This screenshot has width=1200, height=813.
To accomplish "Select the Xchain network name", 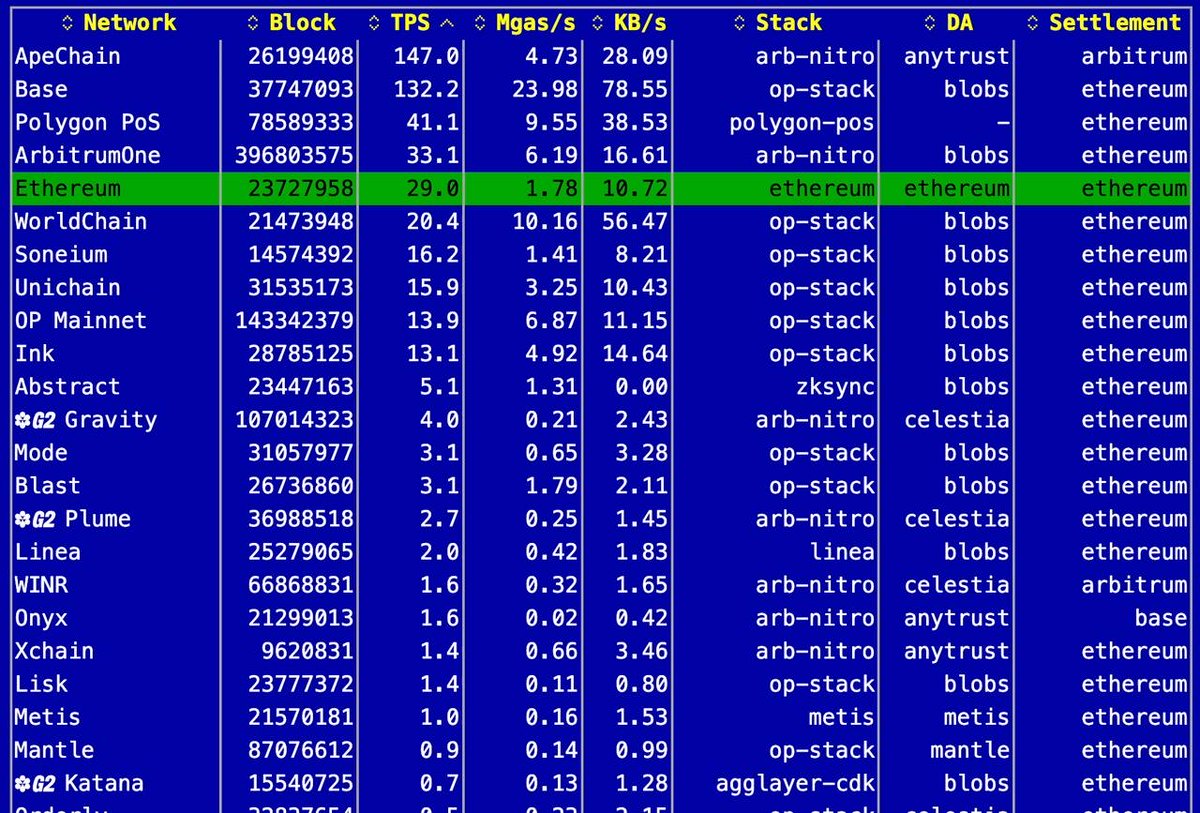I will coord(54,651).
